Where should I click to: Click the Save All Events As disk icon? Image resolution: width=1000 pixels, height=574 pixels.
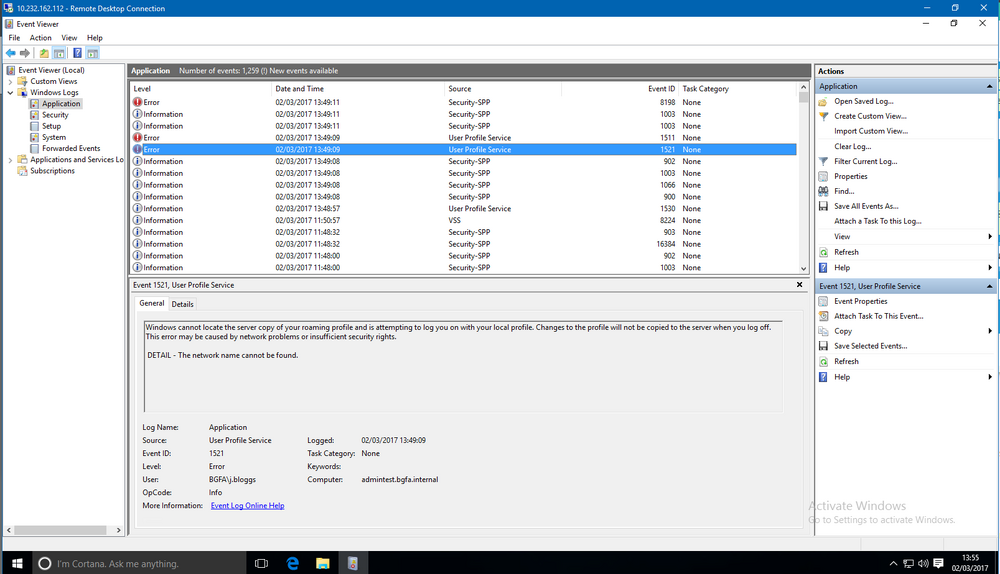823,206
